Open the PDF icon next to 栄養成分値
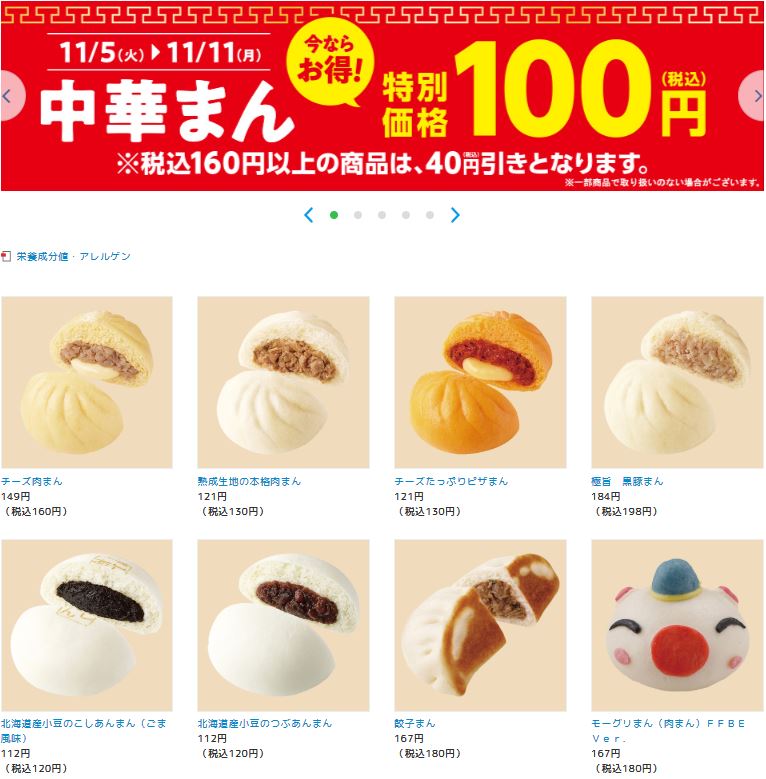 tap(6, 256)
